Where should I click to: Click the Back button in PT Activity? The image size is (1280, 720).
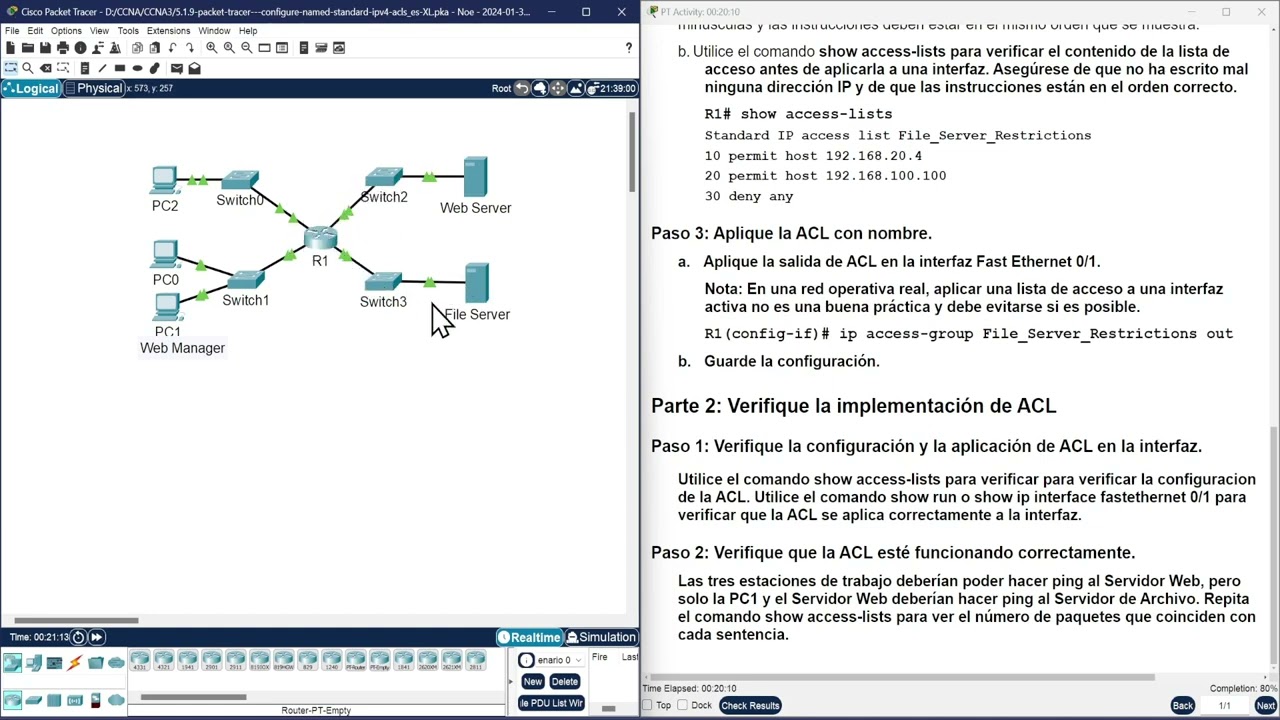pos(1182,705)
